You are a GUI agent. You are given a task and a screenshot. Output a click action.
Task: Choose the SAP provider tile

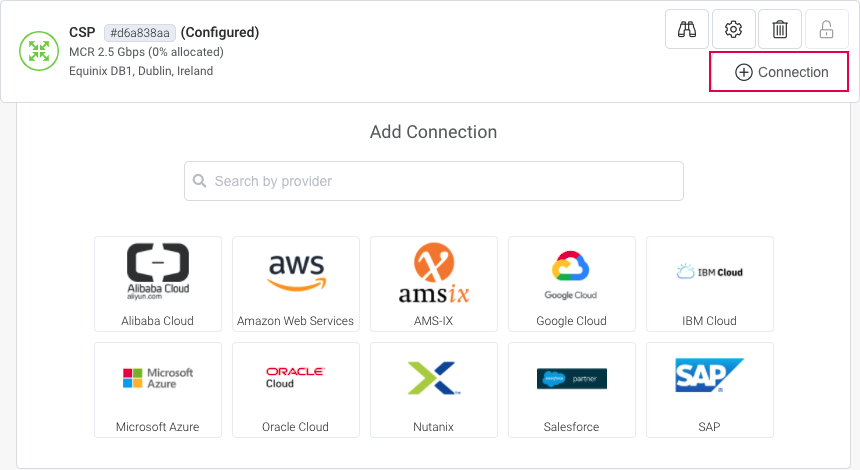(x=710, y=390)
